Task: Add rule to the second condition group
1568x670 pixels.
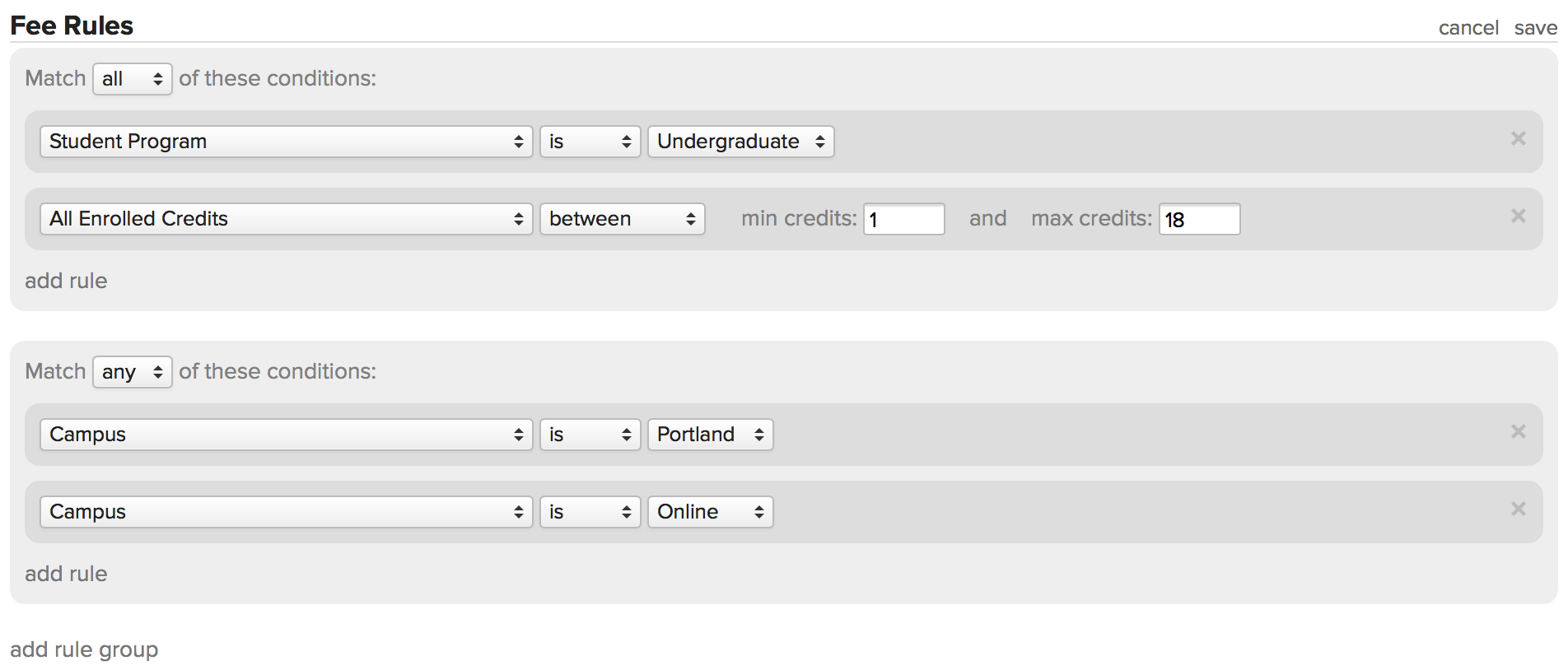Action: [x=66, y=574]
